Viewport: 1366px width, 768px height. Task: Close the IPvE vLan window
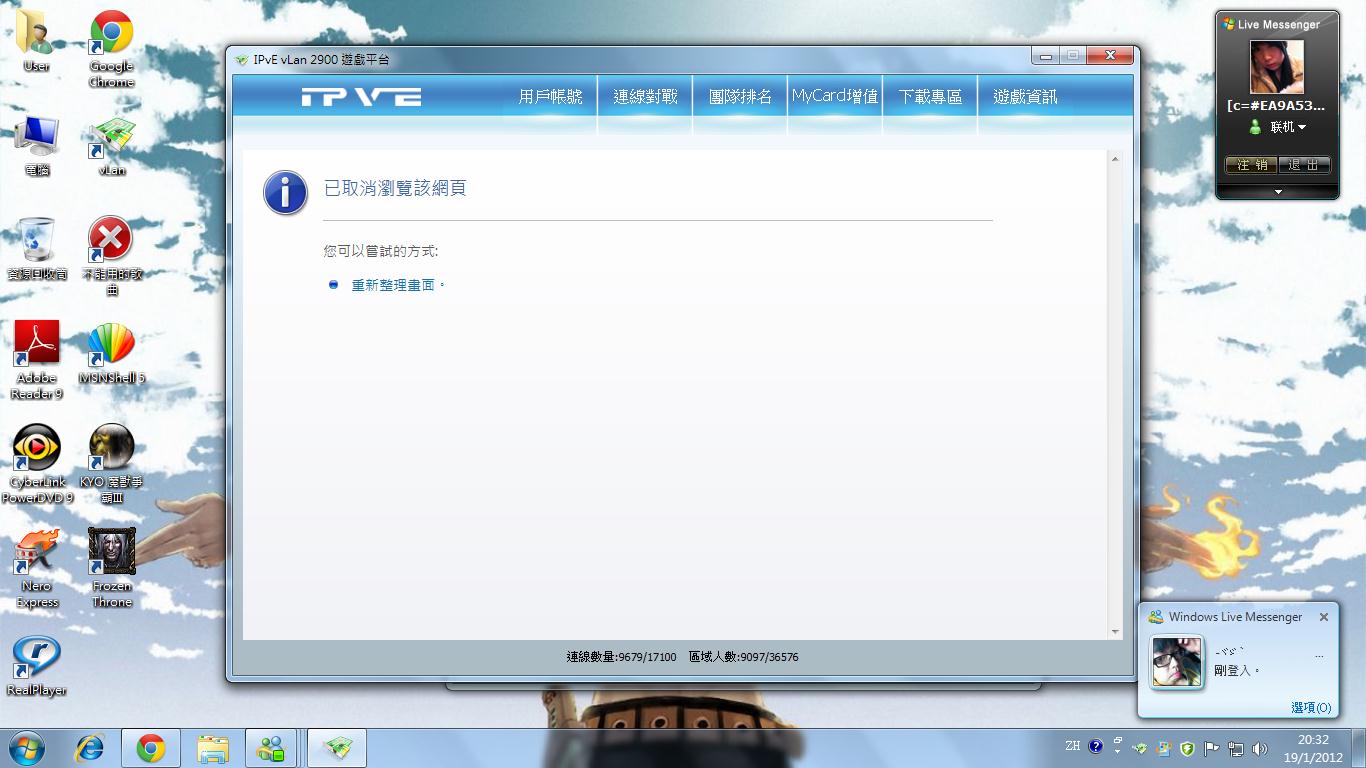coord(1109,56)
